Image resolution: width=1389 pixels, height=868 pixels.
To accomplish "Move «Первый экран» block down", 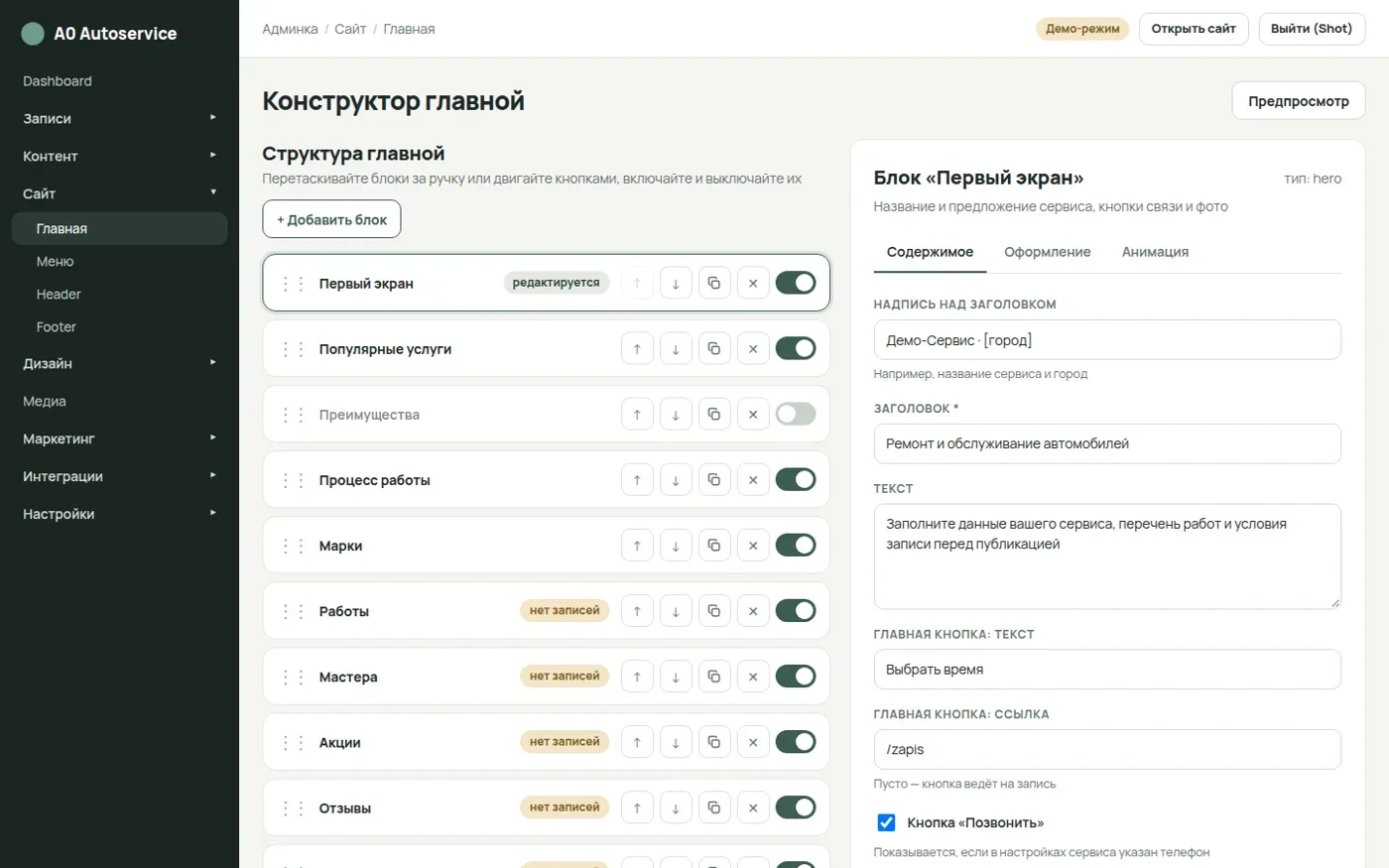I will point(676,284).
